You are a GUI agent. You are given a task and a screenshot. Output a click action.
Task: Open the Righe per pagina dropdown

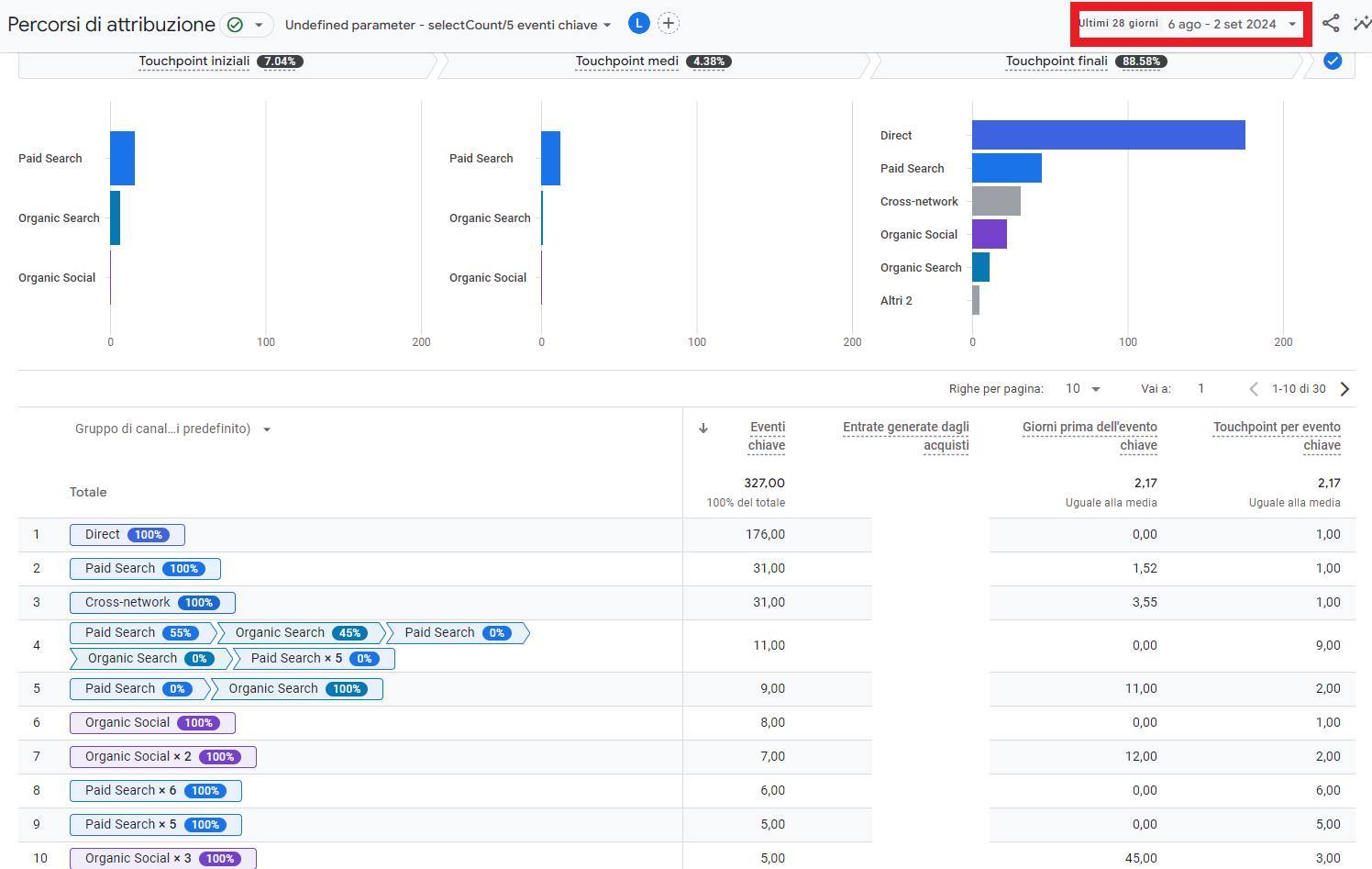coord(1082,389)
